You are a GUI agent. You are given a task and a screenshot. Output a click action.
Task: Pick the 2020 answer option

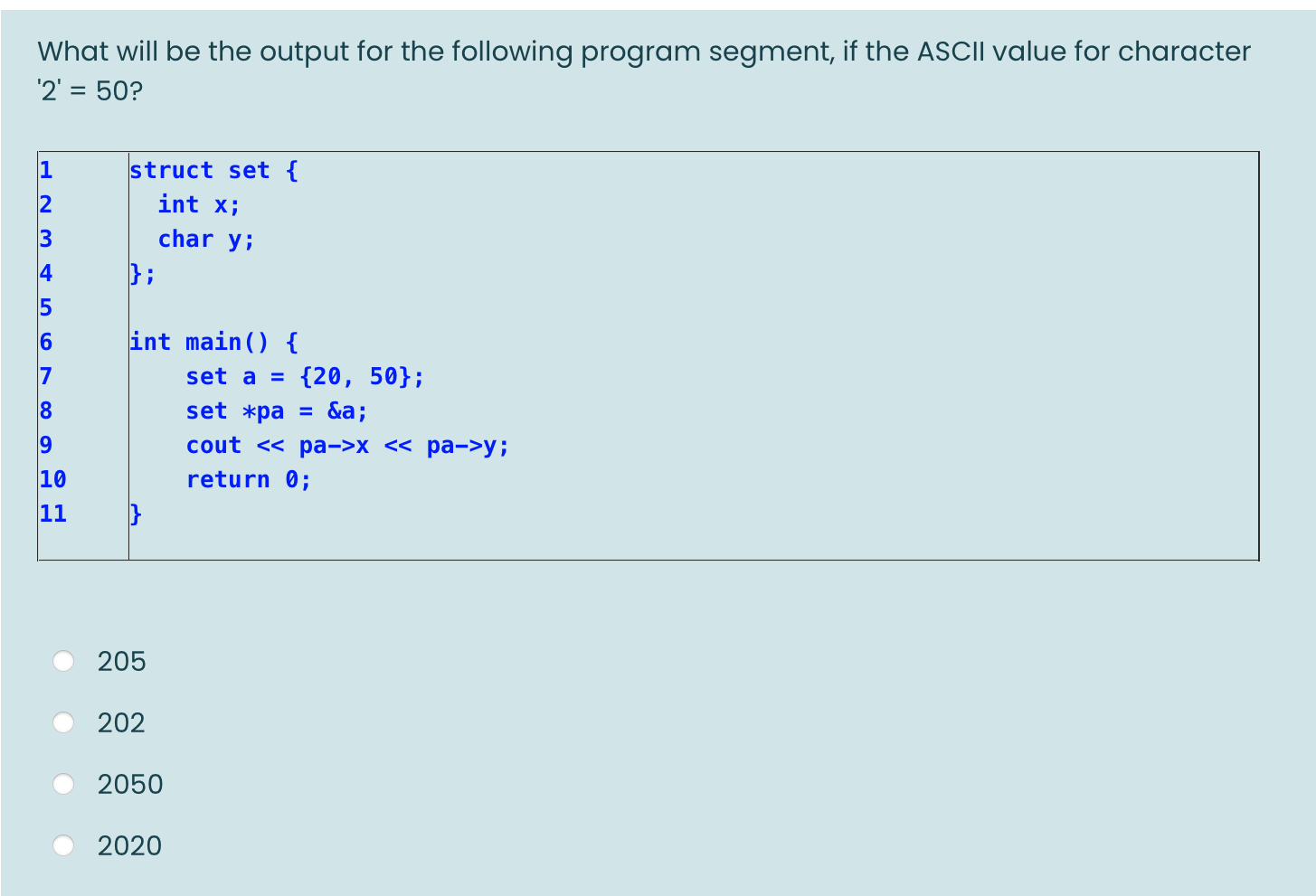point(63,845)
